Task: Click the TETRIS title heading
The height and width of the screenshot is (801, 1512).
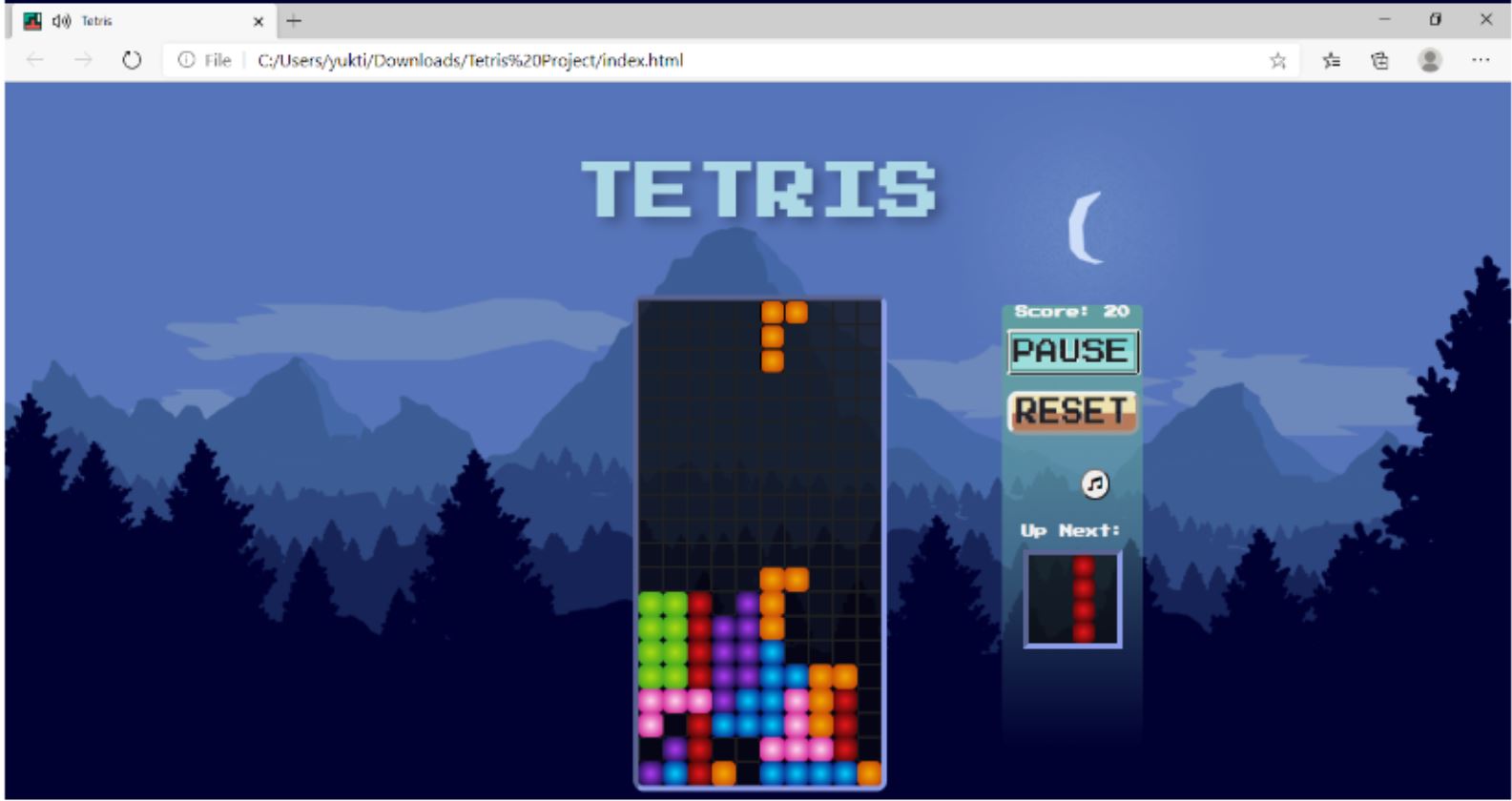Action: [759, 188]
